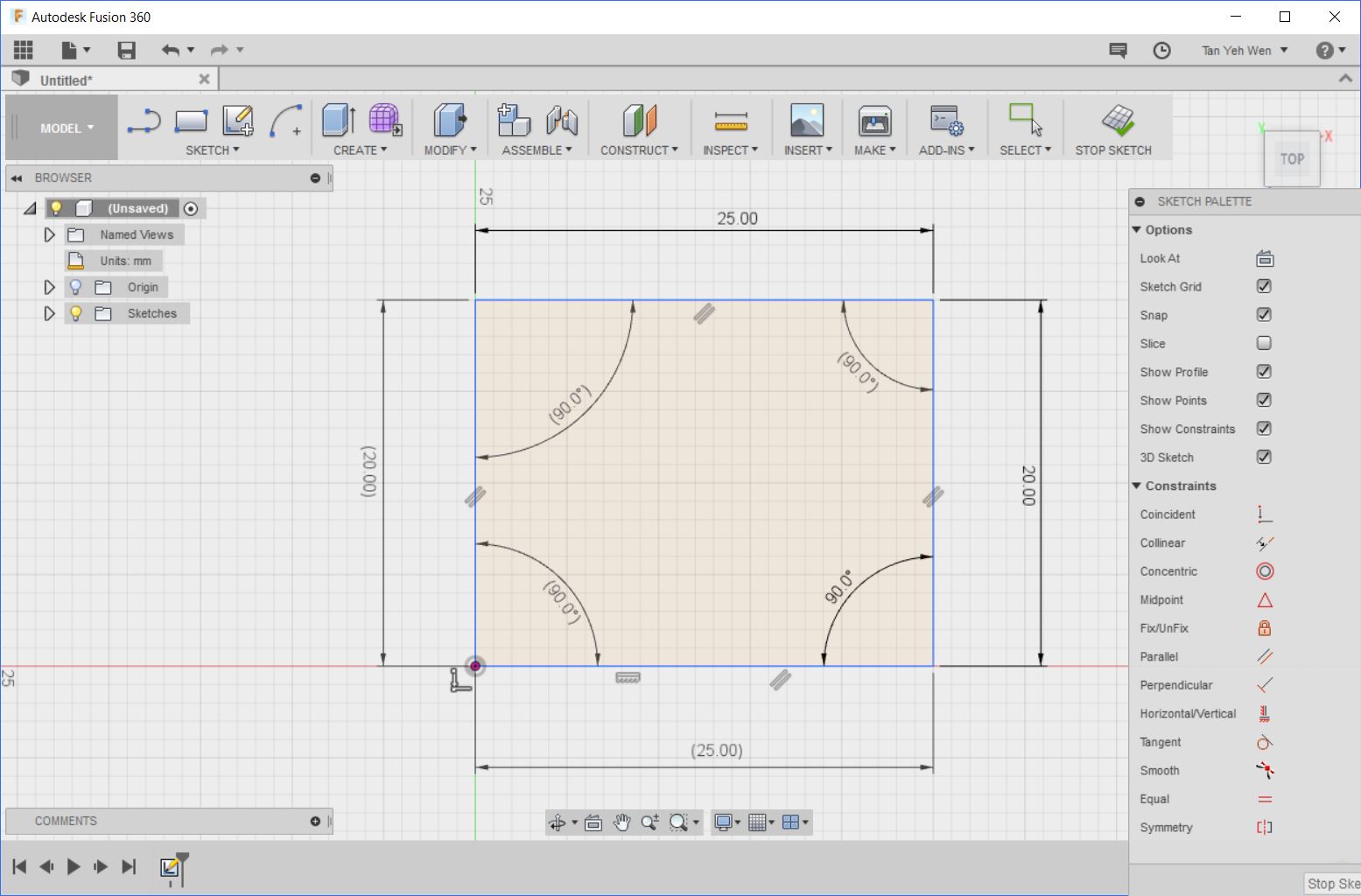
Task: Collapse the Options section
Action: [x=1137, y=229]
